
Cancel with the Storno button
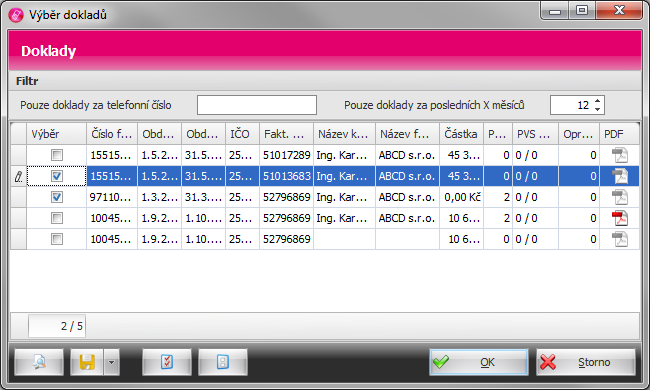point(586,362)
